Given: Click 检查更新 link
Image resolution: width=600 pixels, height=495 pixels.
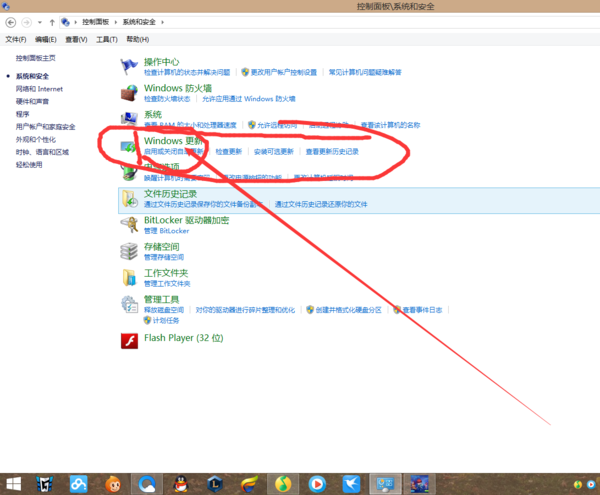Looking at the screenshot, I should pyautogui.click(x=229, y=151).
